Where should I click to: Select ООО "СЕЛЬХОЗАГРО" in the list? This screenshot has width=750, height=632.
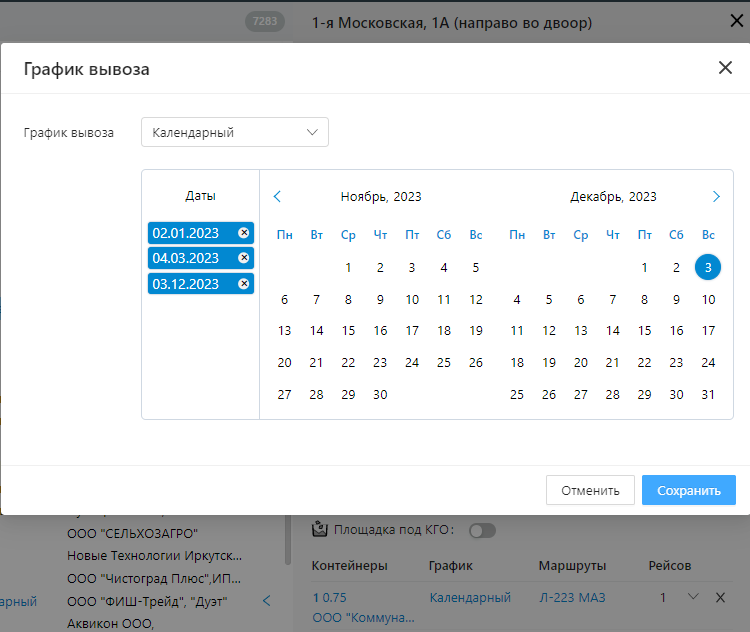click(x=132, y=533)
